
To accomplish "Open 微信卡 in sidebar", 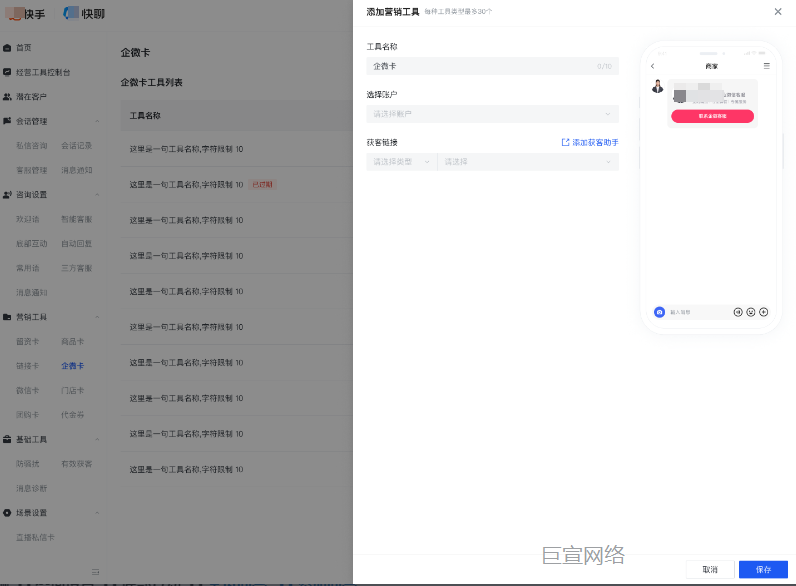I will pos(27,390).
